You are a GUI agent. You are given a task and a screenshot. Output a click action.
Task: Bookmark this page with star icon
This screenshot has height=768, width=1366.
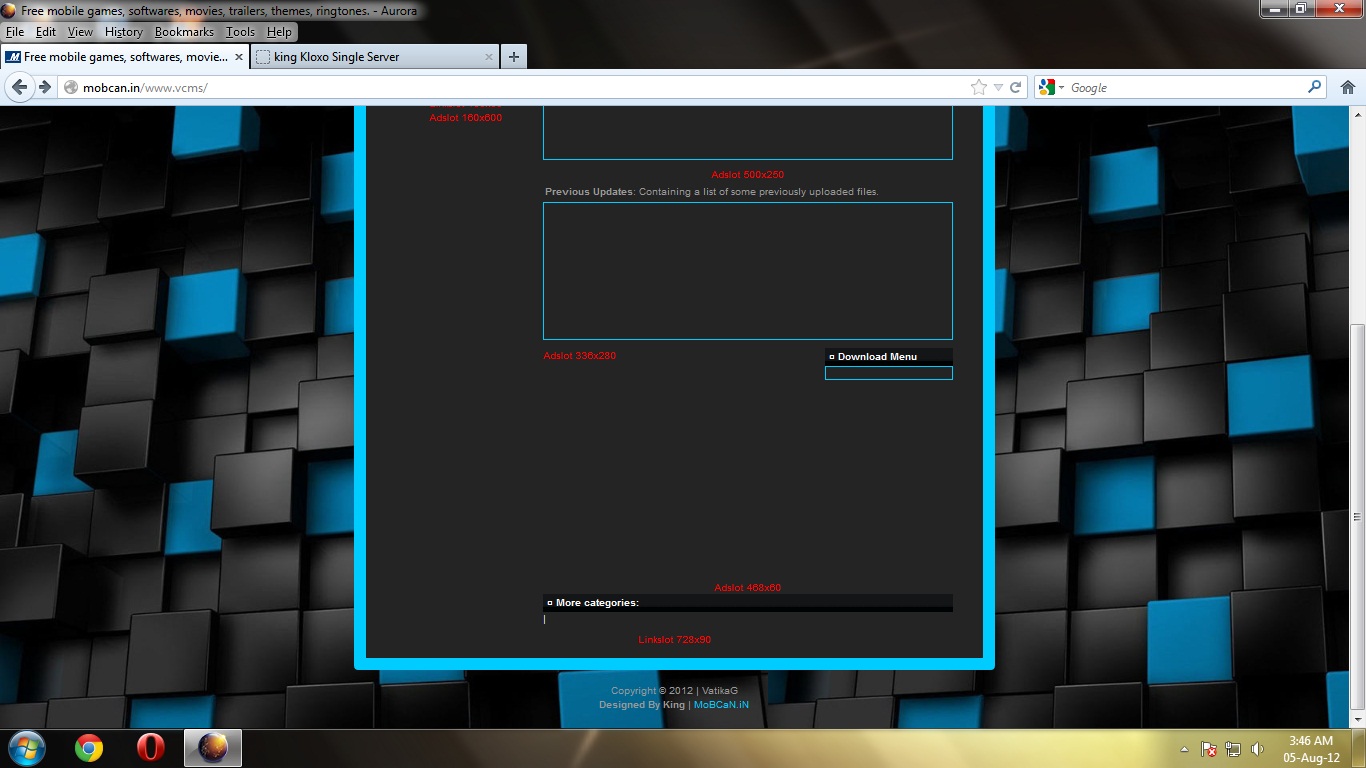(978, 87)
